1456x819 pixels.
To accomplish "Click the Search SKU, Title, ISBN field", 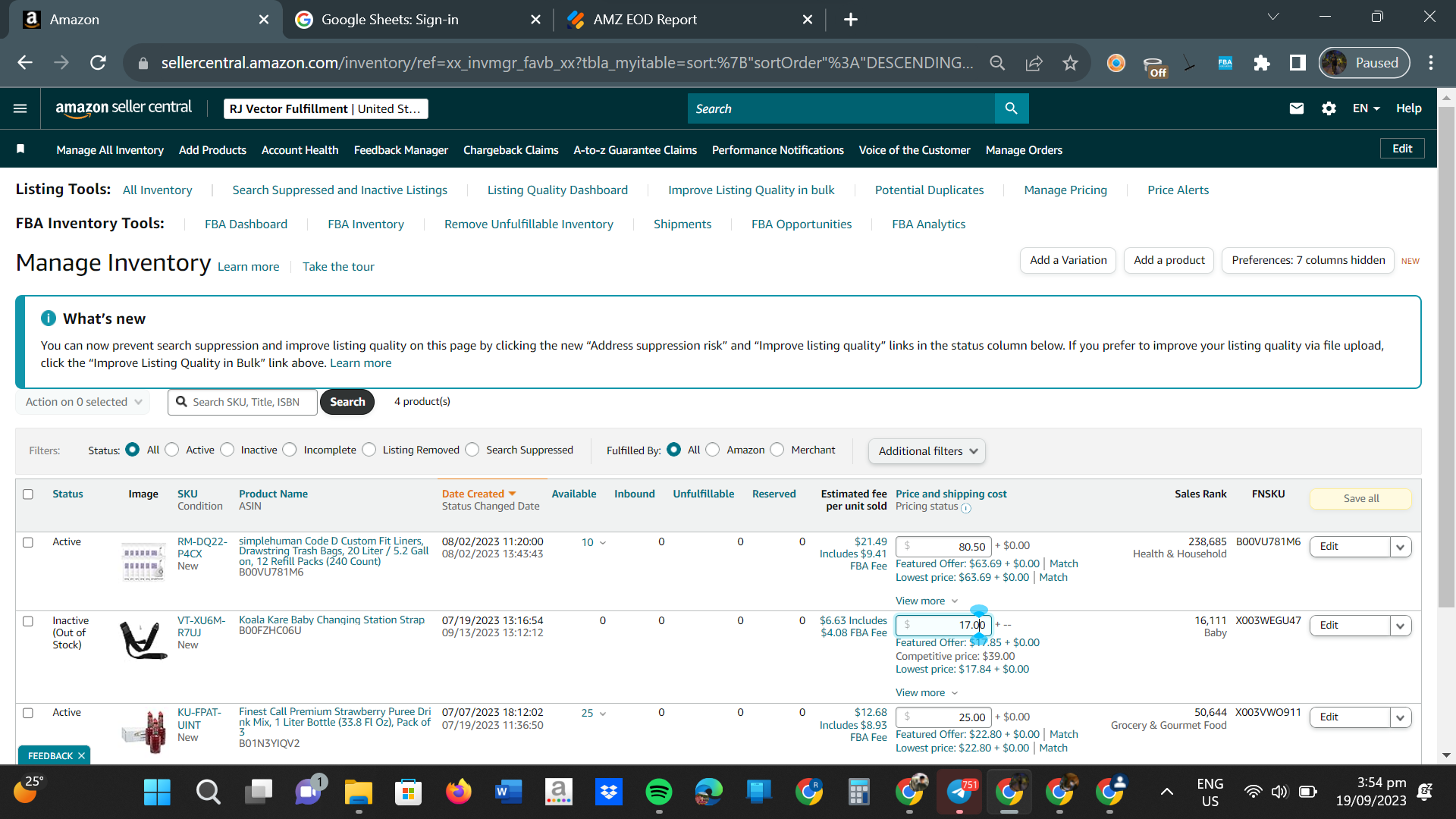I will tap(243, 402).
